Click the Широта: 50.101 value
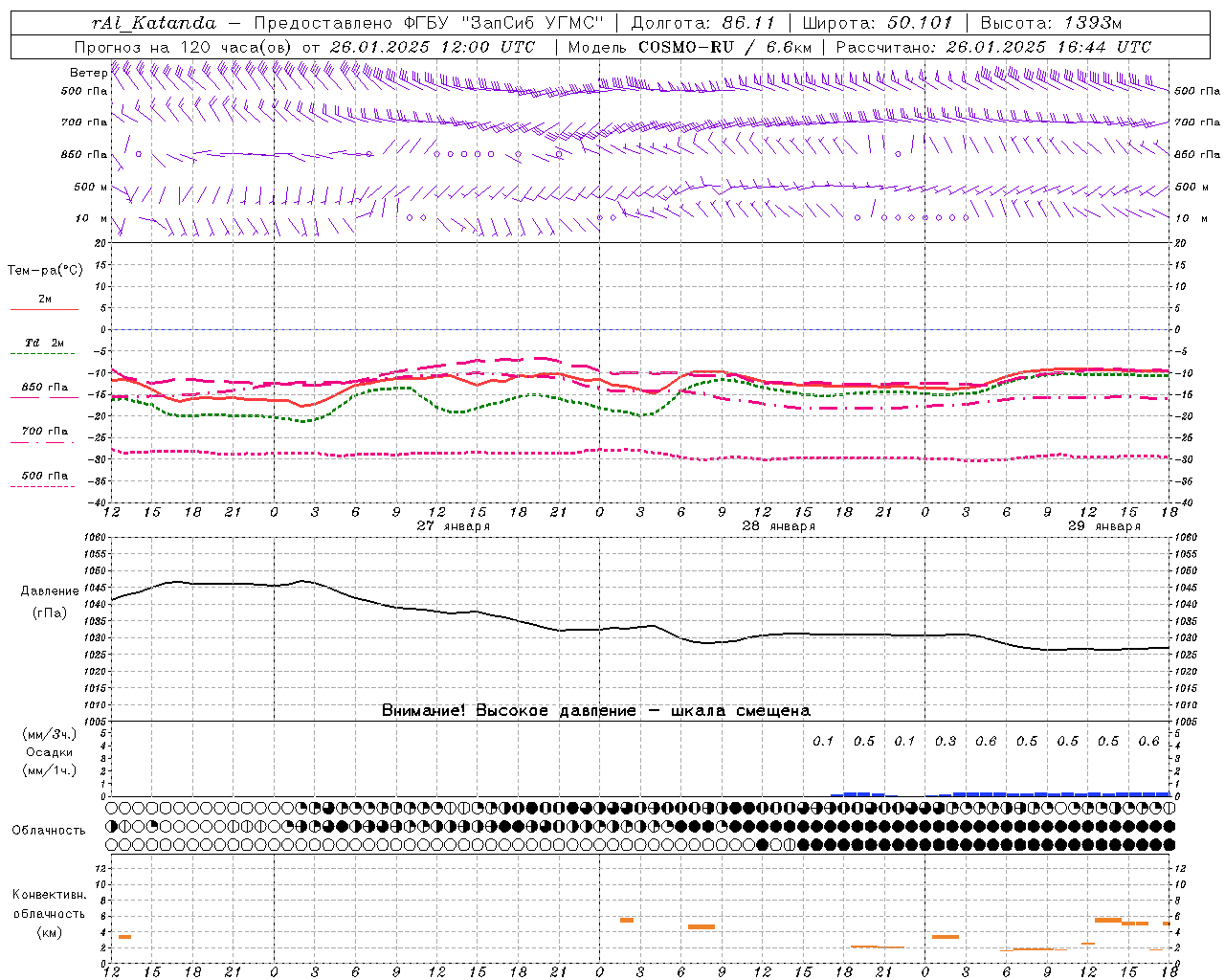Image resolution: width=1225 pixels, height=980 pixels. tap(878, 23)
